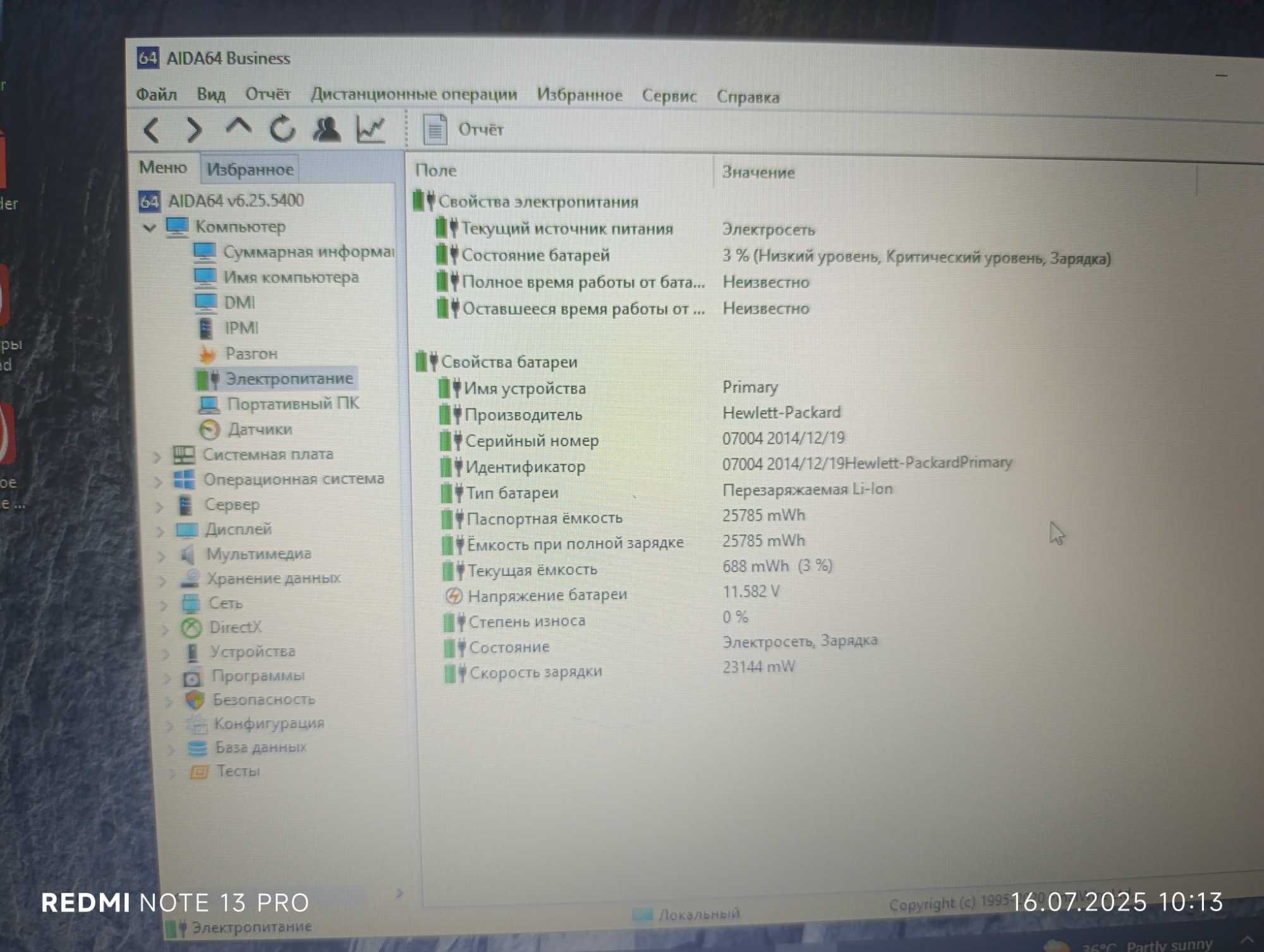Screen dimensions: 1264x952
Task: Expand the Сервер node
Action: (160, 506)
